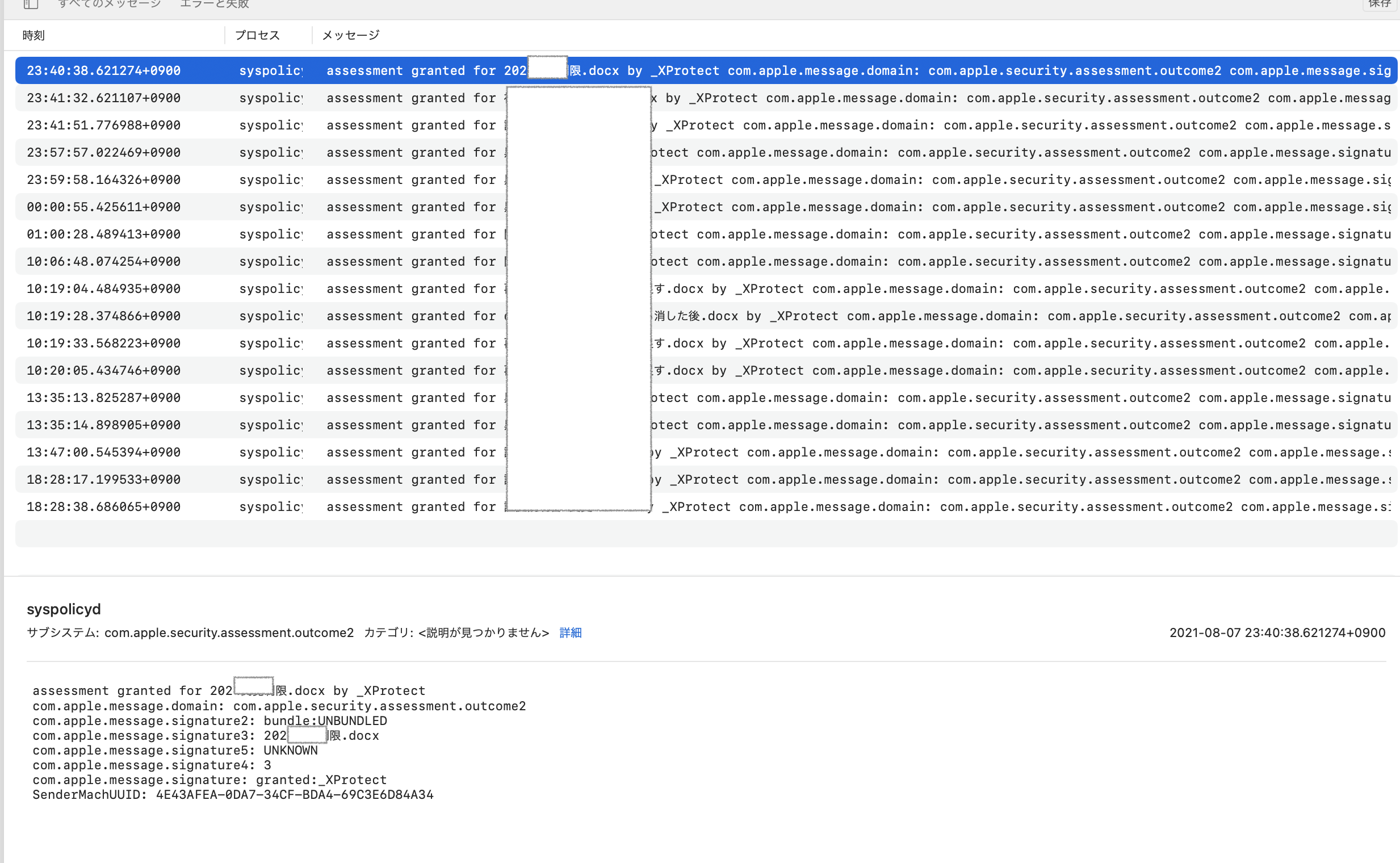
Task: Switch to すべてのメッセージ filter
Action: 109,5
